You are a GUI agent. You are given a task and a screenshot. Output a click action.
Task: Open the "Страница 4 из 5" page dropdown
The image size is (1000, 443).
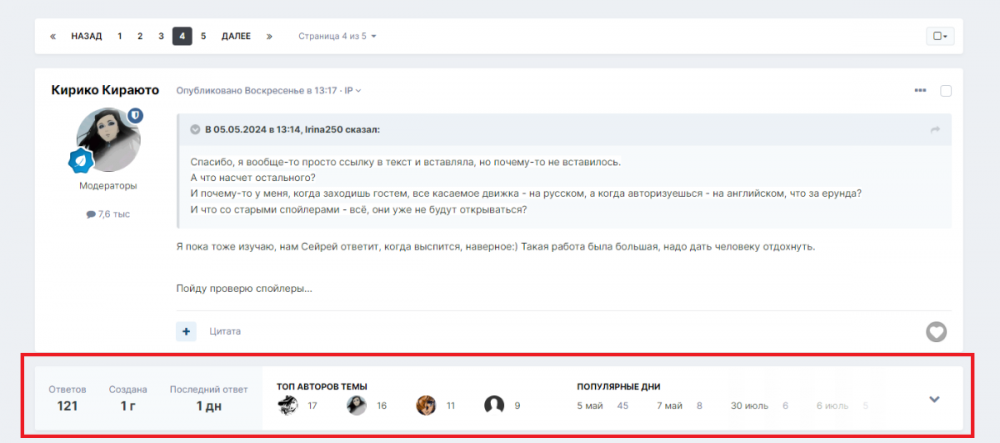337,36
